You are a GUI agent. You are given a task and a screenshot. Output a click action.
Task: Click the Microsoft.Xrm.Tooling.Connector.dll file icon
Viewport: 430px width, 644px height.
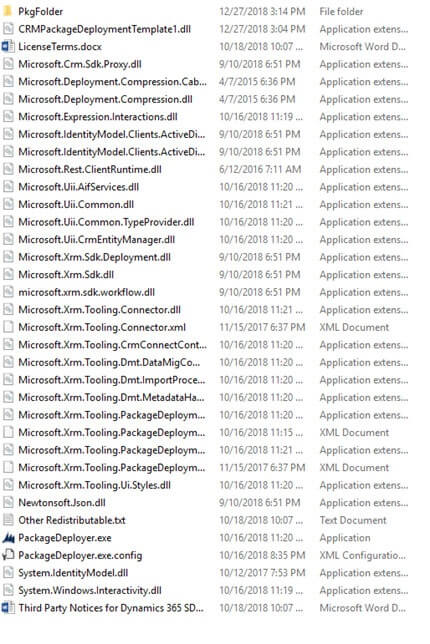pos(8,310)
